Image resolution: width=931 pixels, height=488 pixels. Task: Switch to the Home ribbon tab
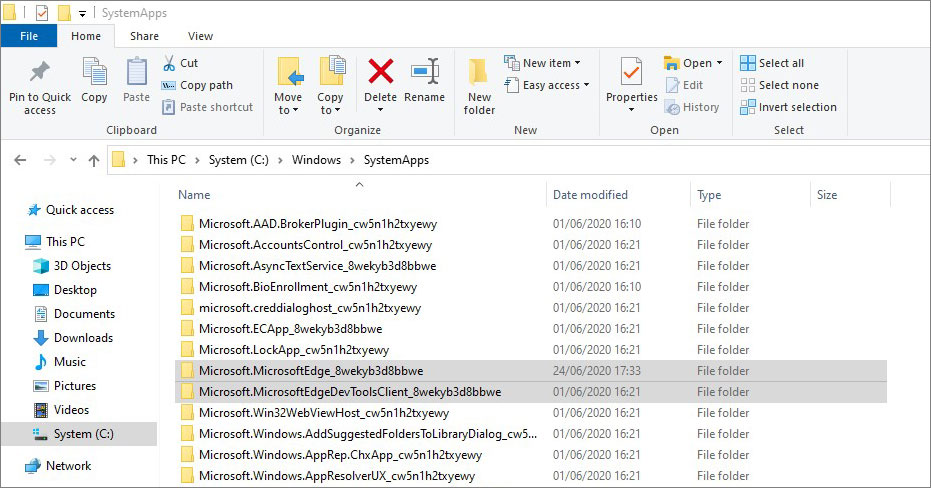tap(86, 36)
